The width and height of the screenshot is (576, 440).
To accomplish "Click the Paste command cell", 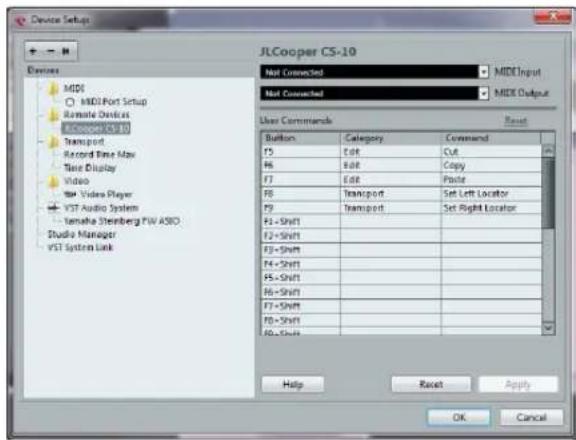I will tap(491, 180).
